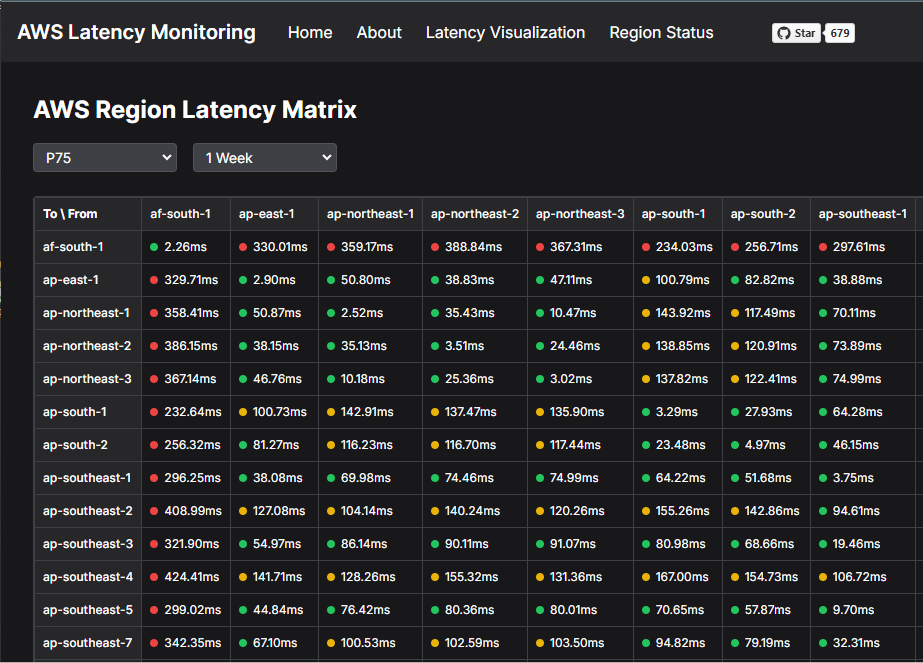Screen dimensions: 923x663
Task: Select the ap-southeast-1 row label
Action: (x=87, y=478)
